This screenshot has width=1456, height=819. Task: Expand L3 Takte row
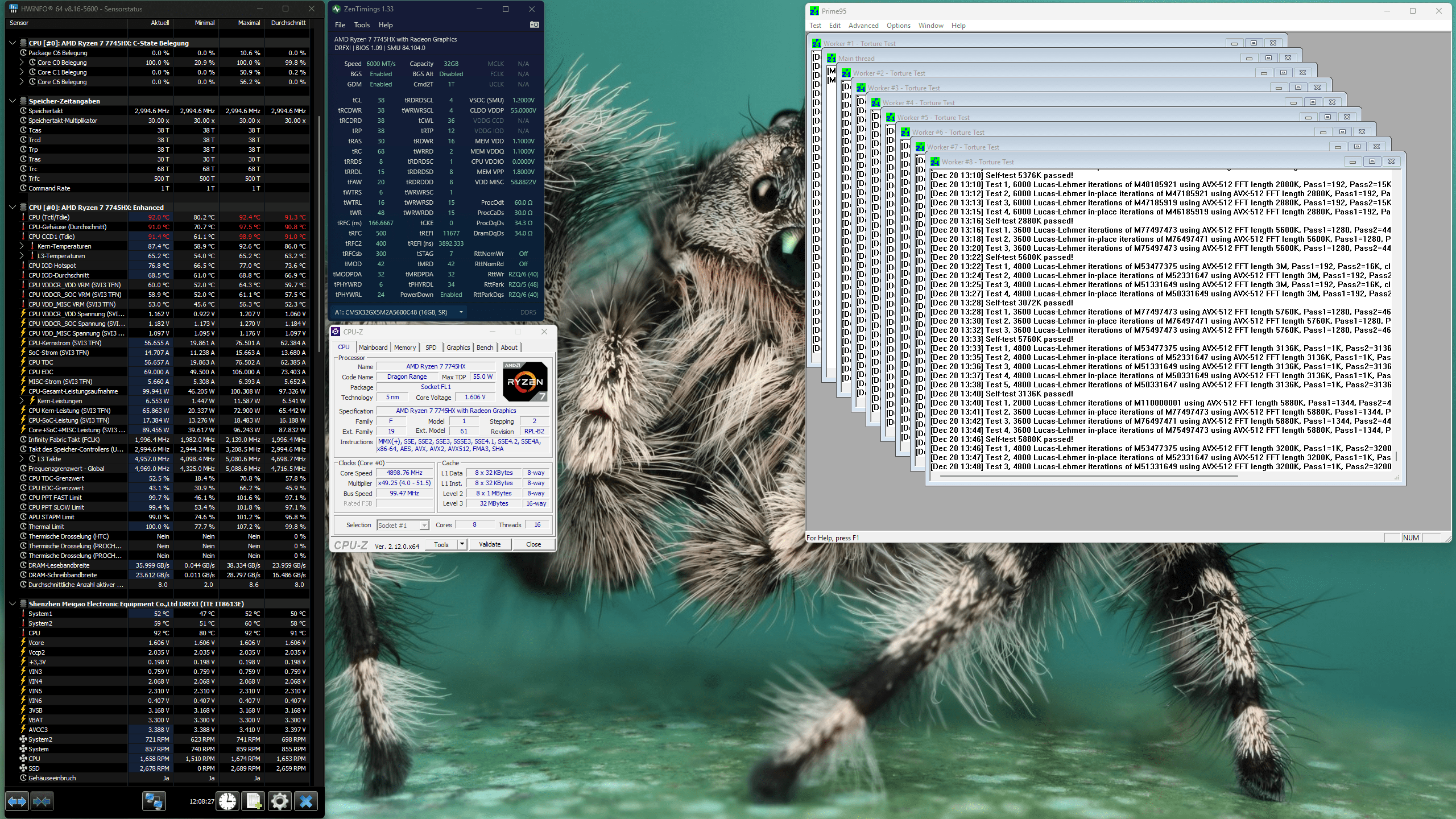pos(22,459)
